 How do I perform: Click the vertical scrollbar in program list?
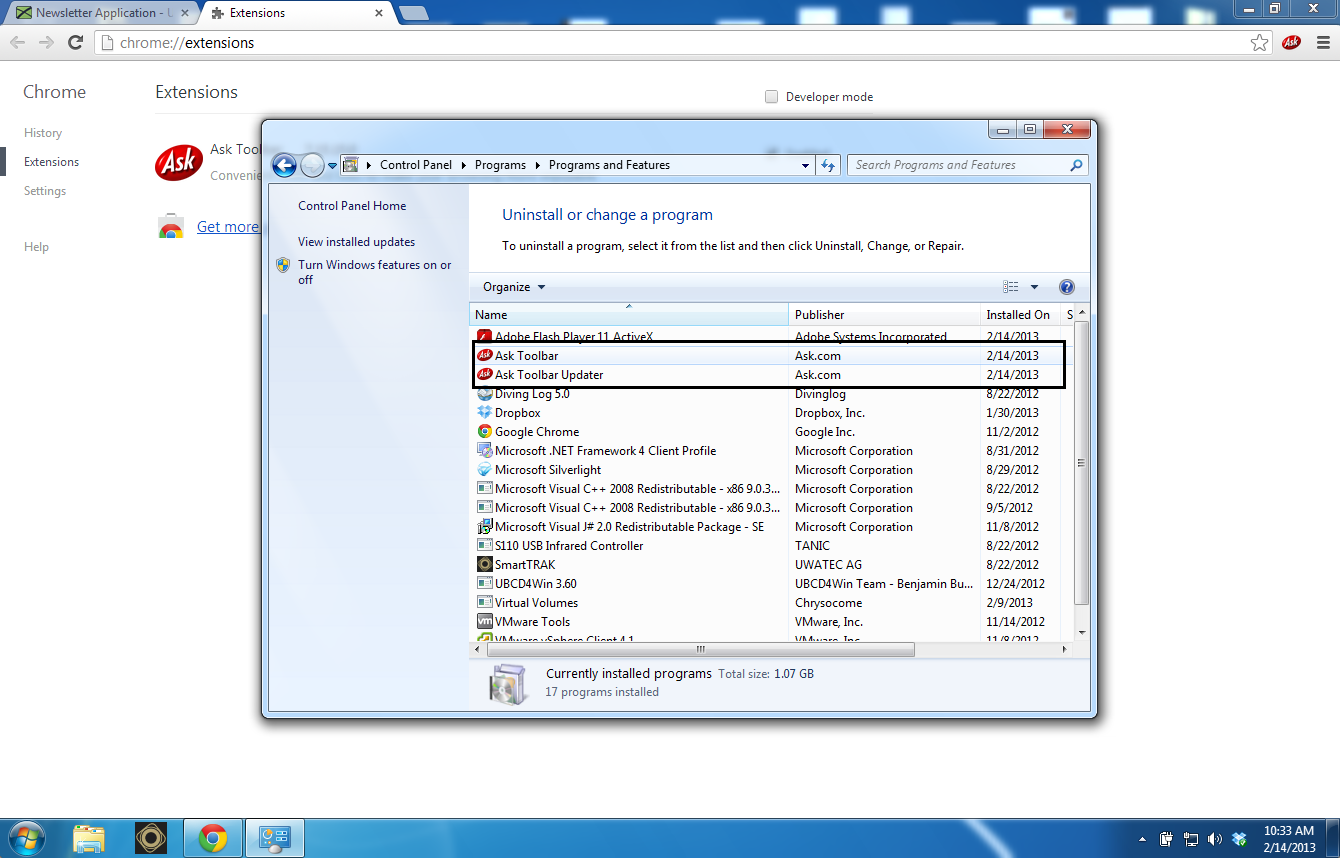tap(1081, 464)
